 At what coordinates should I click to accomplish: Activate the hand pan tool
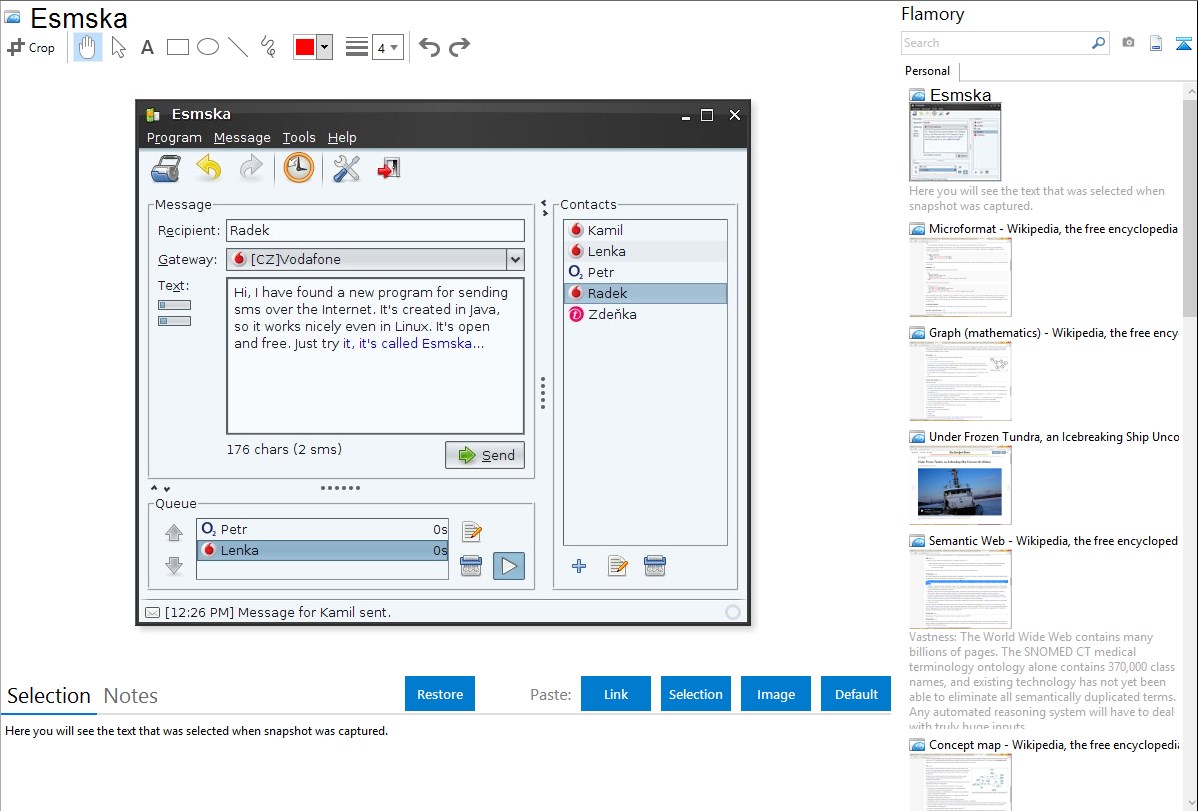pyautogui.click(x=88, y=47)
